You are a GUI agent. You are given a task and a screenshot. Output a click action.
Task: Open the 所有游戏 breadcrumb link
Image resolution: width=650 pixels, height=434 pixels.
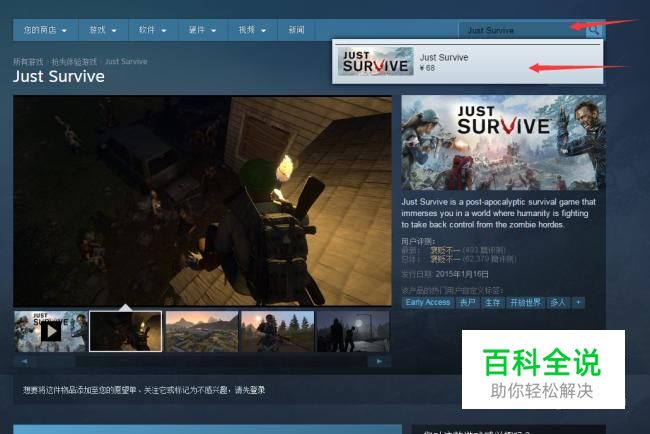point(28,62)
